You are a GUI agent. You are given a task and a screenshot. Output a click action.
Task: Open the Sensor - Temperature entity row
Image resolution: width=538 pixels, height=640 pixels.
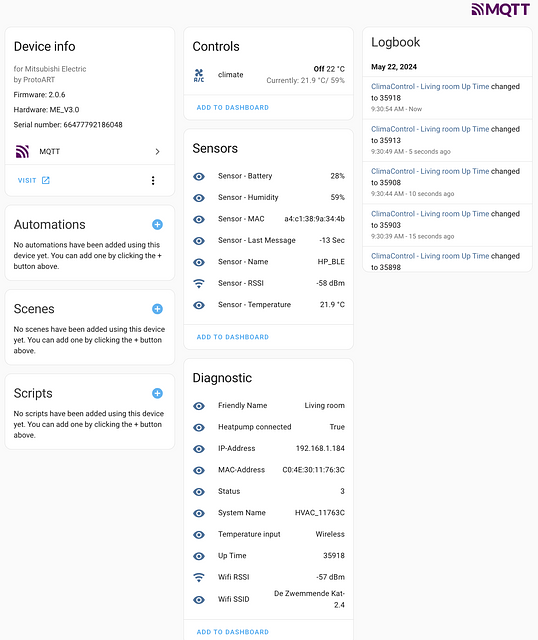pos(269,305)
